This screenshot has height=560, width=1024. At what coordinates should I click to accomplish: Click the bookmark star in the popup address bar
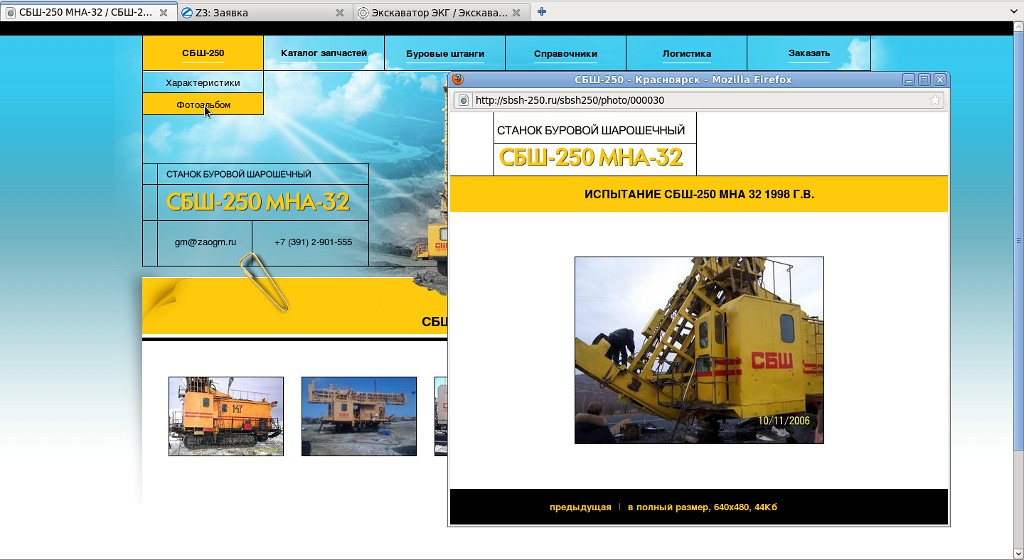point(935,100)
